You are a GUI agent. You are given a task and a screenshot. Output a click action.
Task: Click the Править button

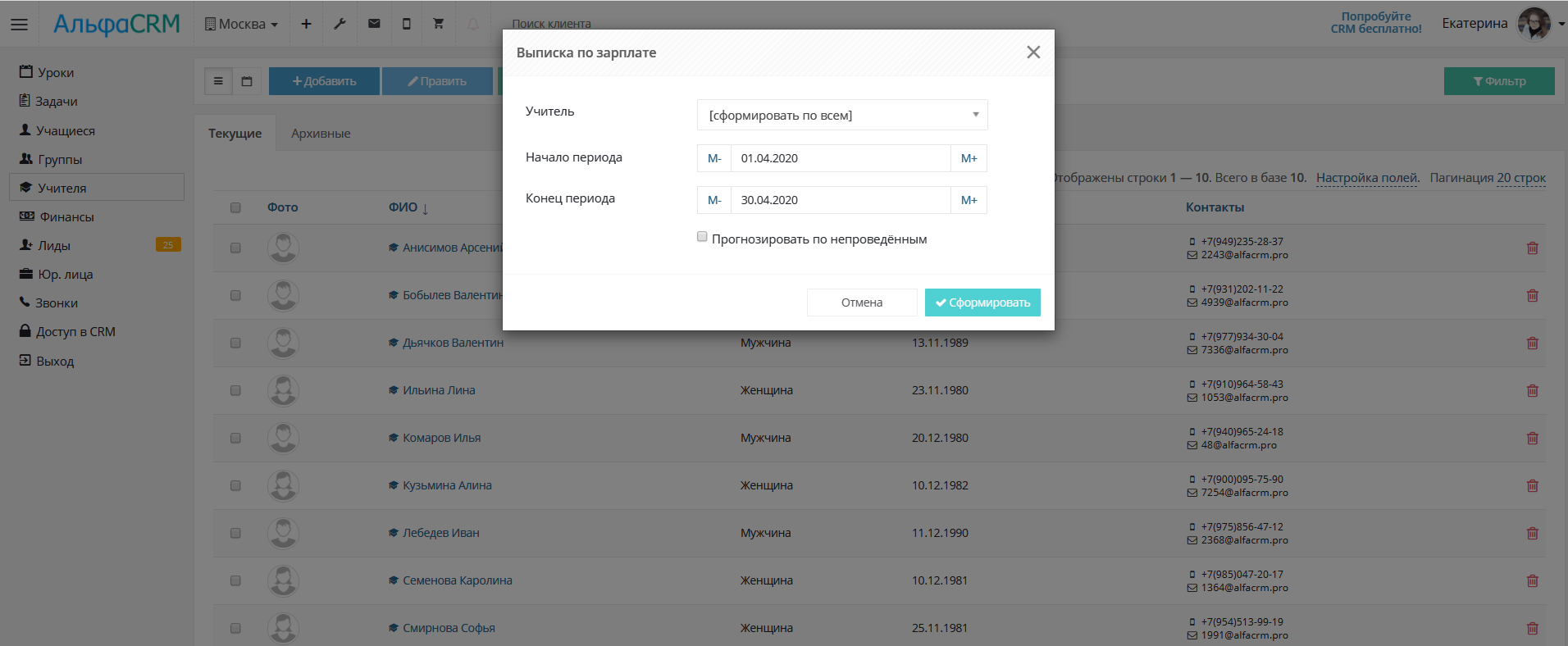pos(437,81)
